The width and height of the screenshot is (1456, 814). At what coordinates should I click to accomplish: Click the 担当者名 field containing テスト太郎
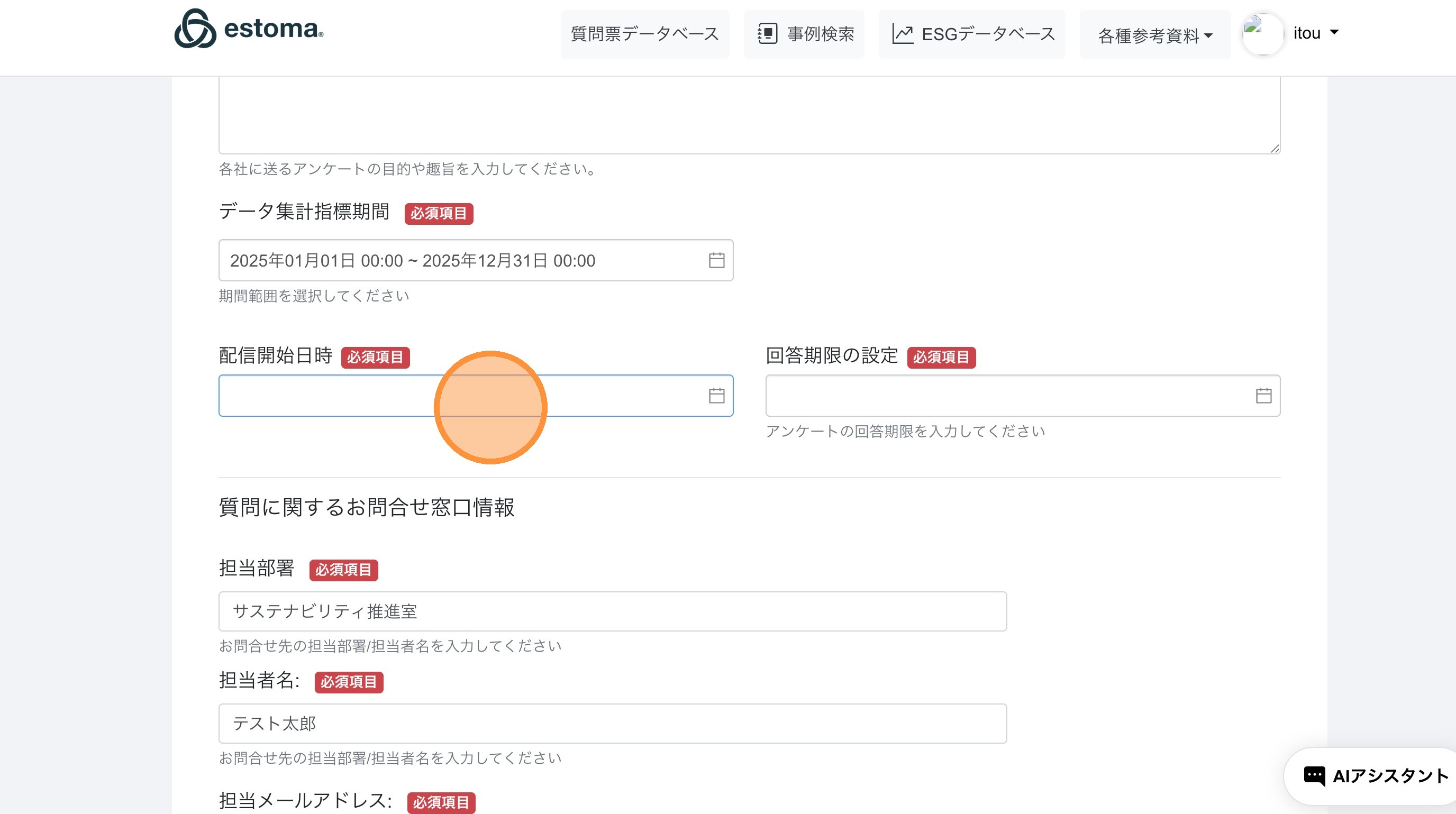(612, 723)
